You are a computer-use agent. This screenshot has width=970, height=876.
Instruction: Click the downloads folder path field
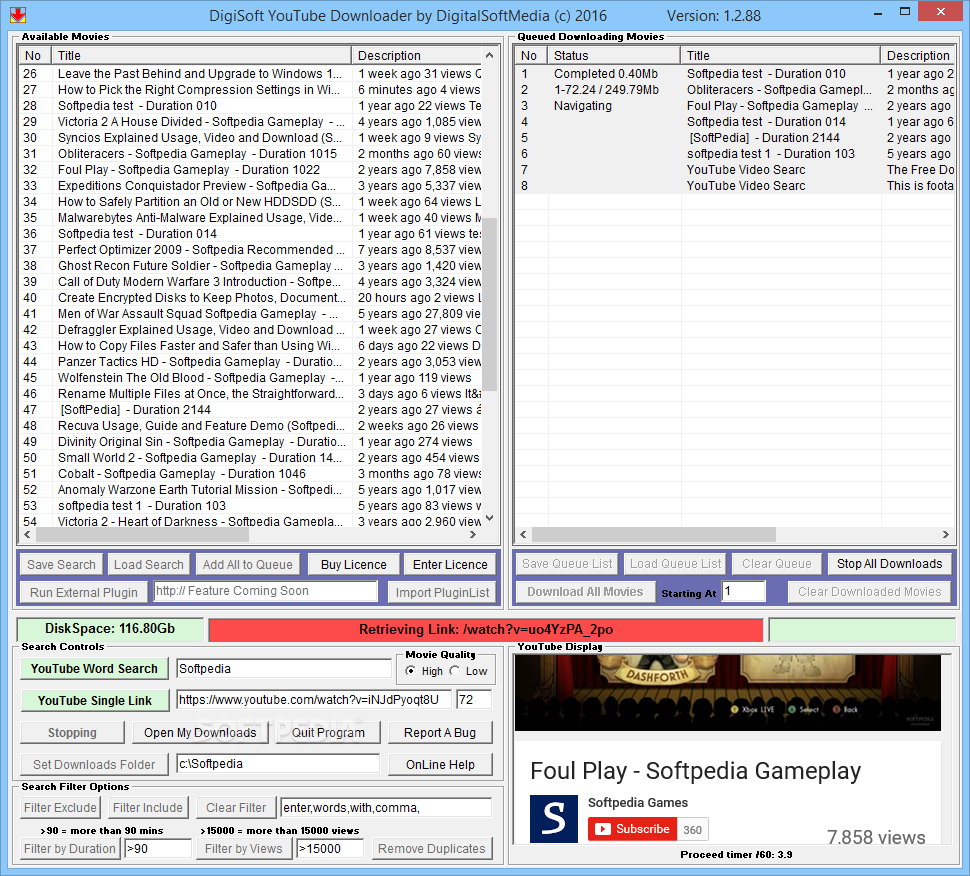pos(278,763)
